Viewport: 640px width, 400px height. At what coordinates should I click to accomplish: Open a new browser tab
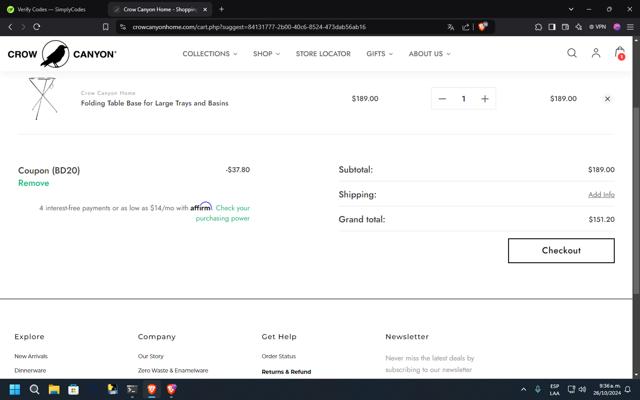click(x=221, y=9)
